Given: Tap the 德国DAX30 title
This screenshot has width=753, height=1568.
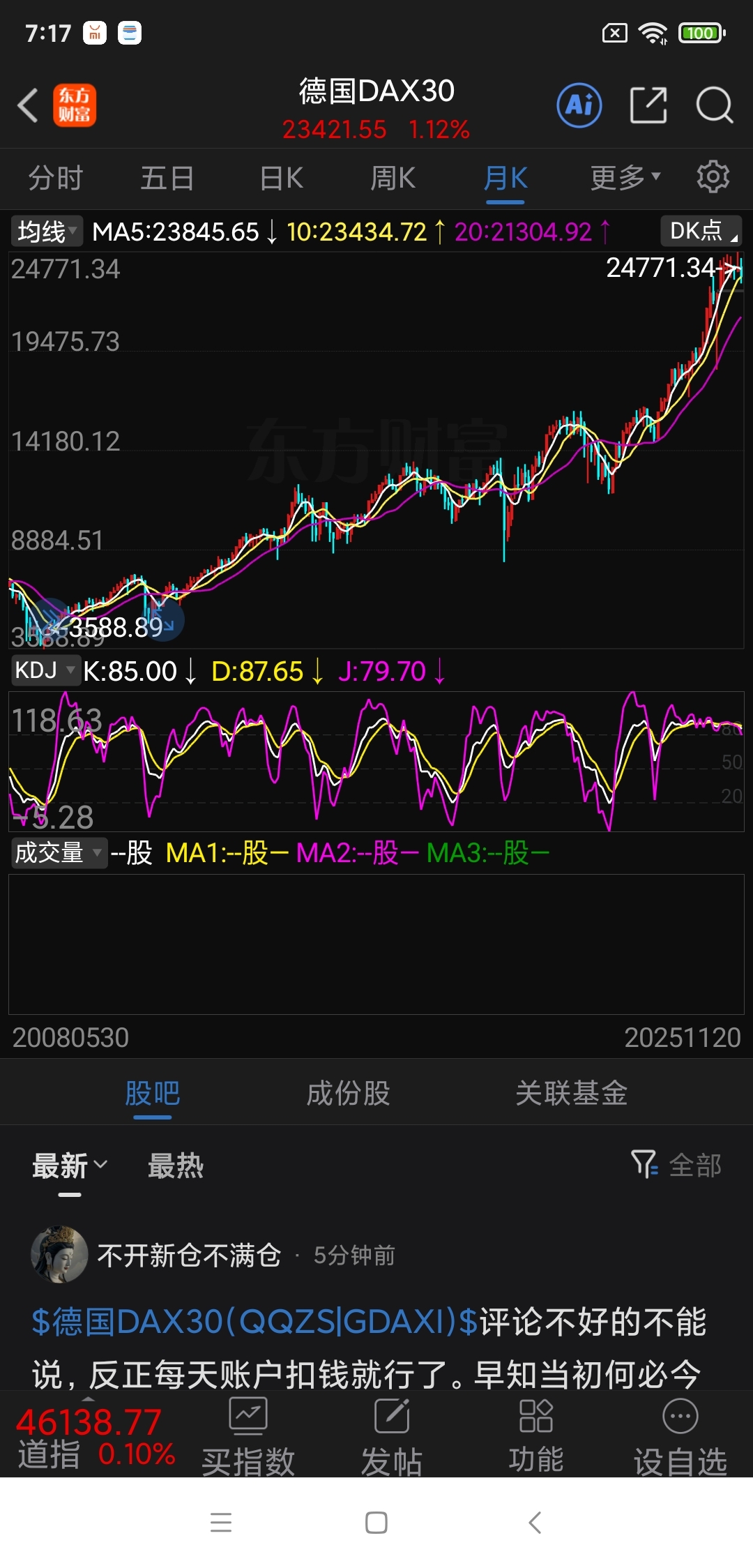Looking at the screenshot, I should pyautogui.click(x=376, y=91).
